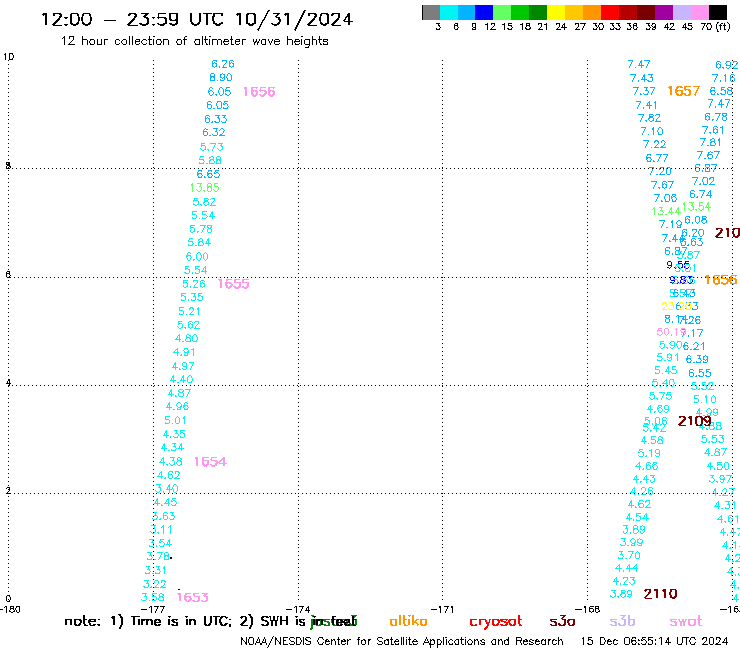This screenshot has height=650, width=740.
Task: Click the NOAA/NESDIS footer credit text
Action: point(402,641)
